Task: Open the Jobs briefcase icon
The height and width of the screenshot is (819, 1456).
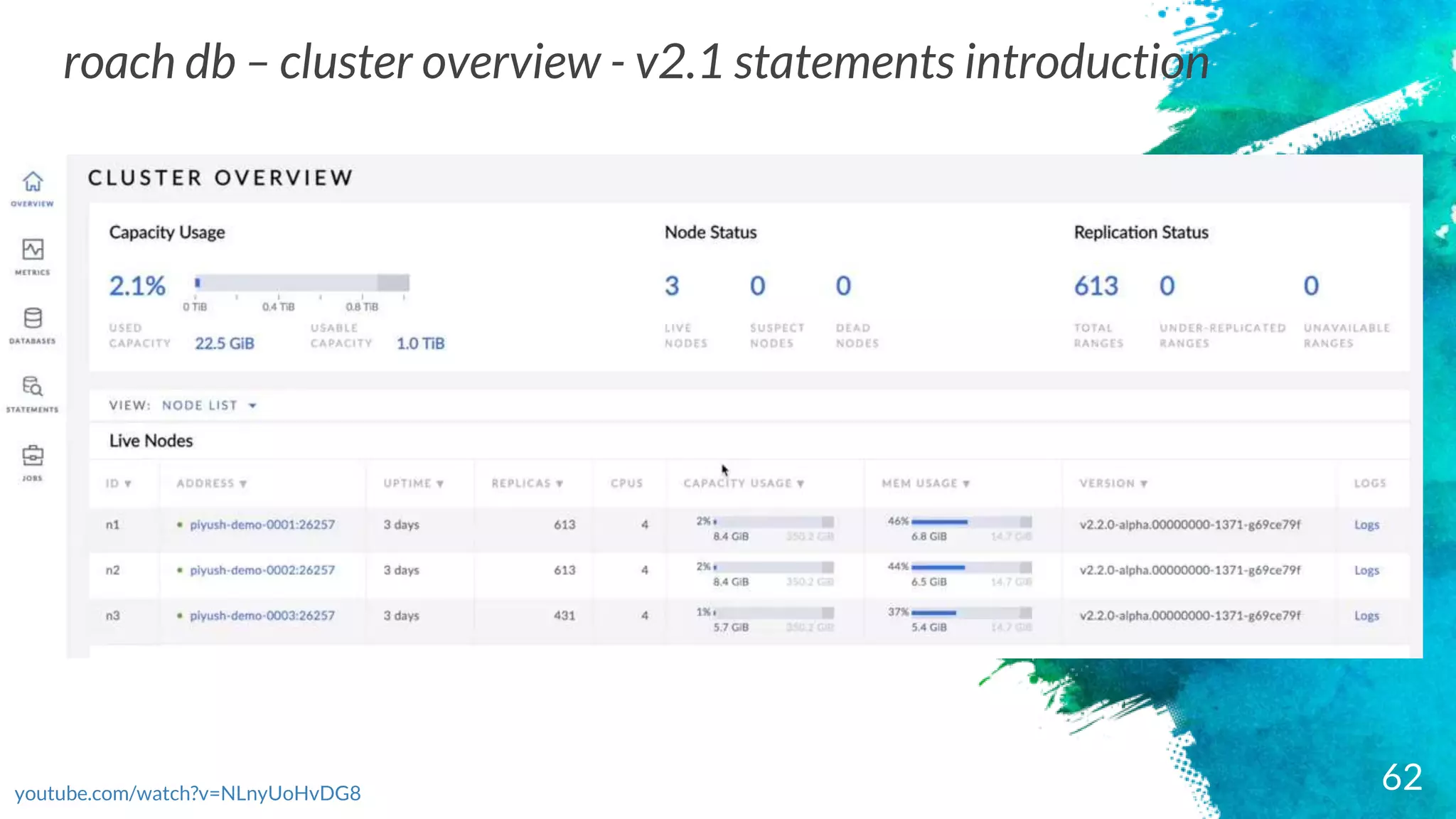Action: tap(33, 455)
